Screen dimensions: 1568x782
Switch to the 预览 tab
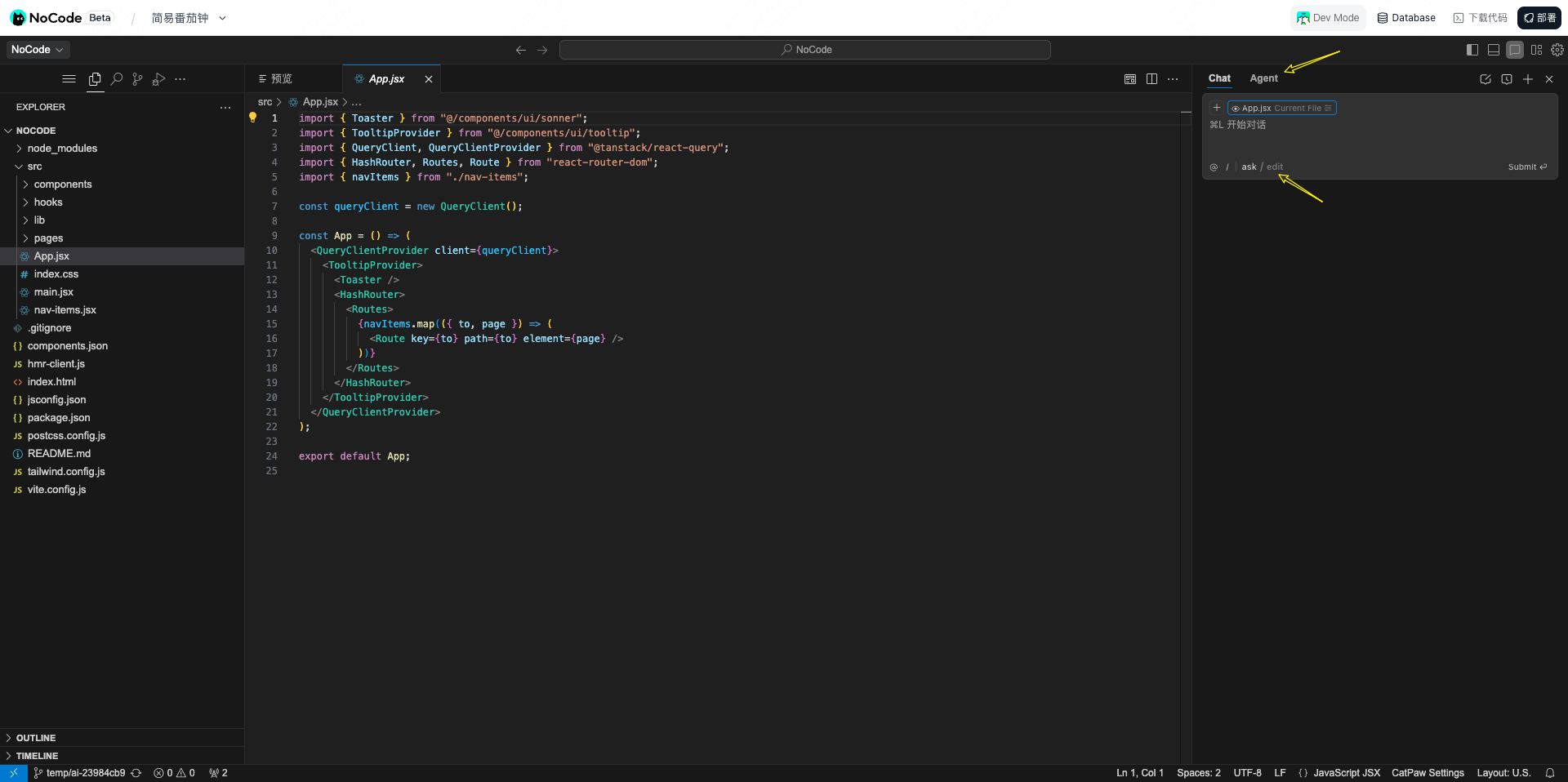pos(275,79)
